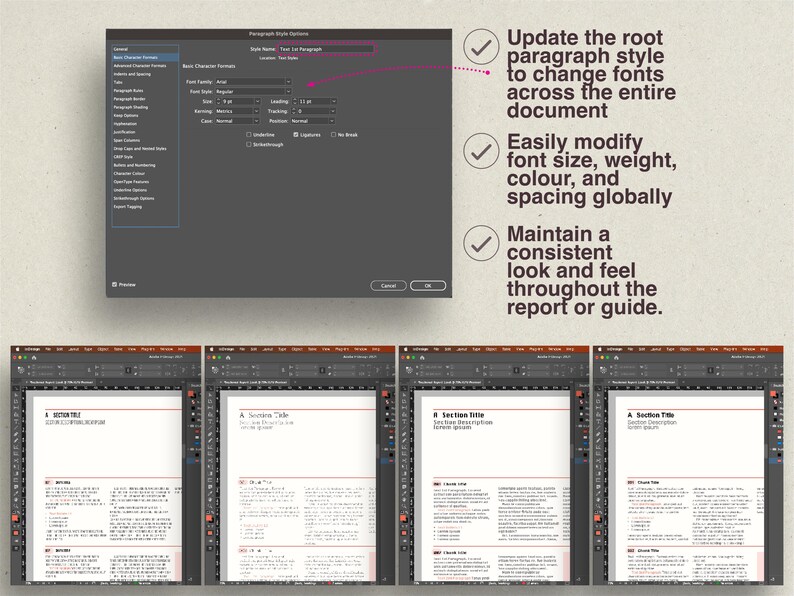Viewport: 794px width, 596px height.
Task: Click the Tracking stepper arrows
Action: (x=294, y=111)
